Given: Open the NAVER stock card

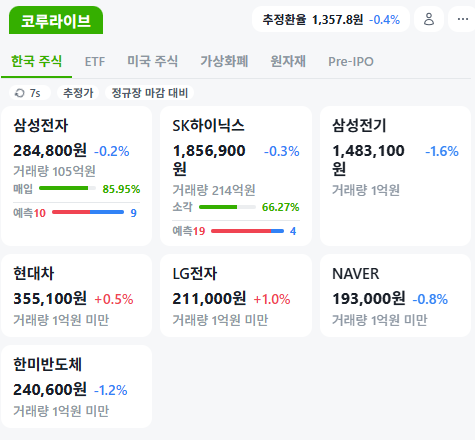Looking at the screenshot, I should coord(395,296).
